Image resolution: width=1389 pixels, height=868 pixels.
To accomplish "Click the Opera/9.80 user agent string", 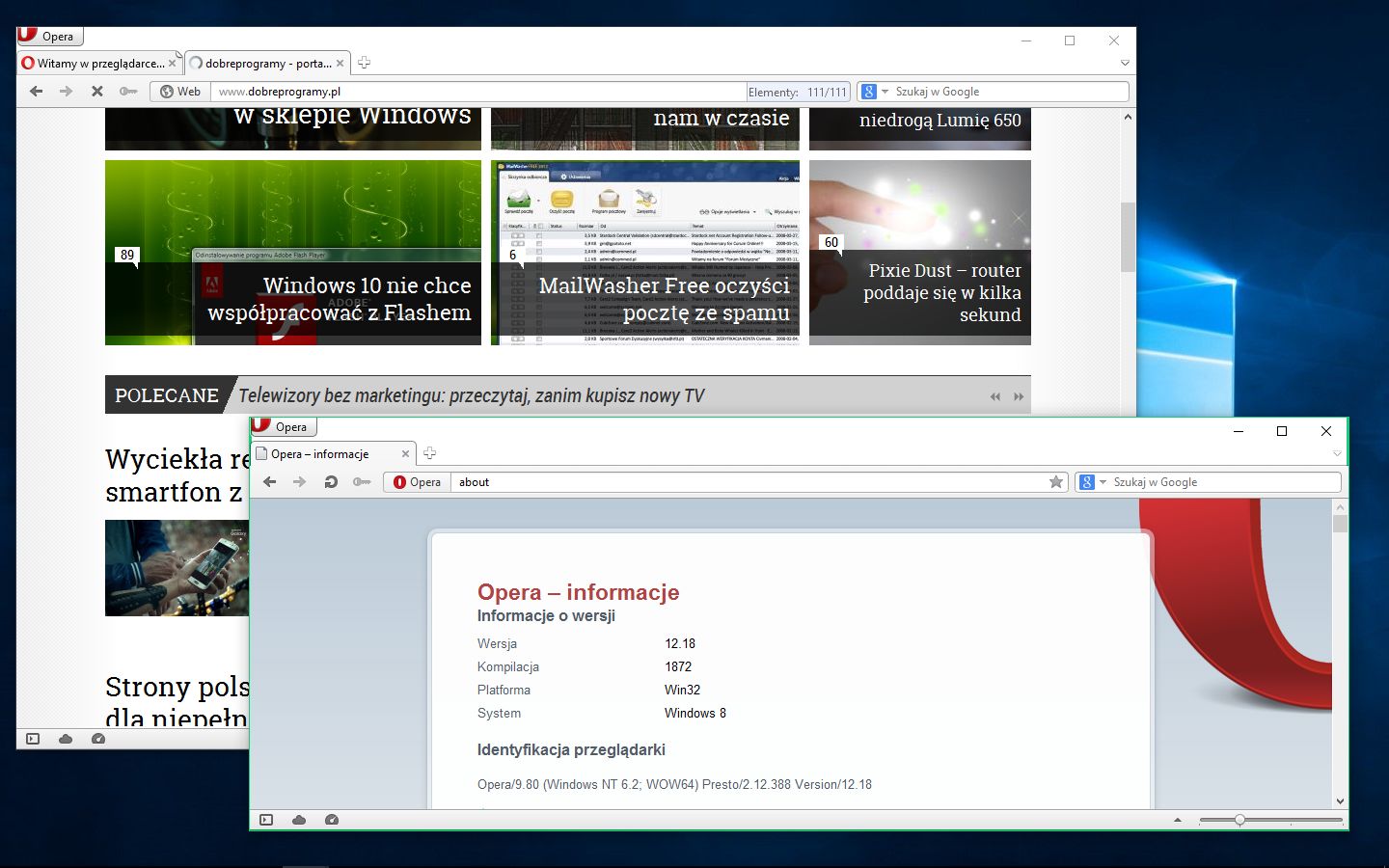I will (674, 784).
